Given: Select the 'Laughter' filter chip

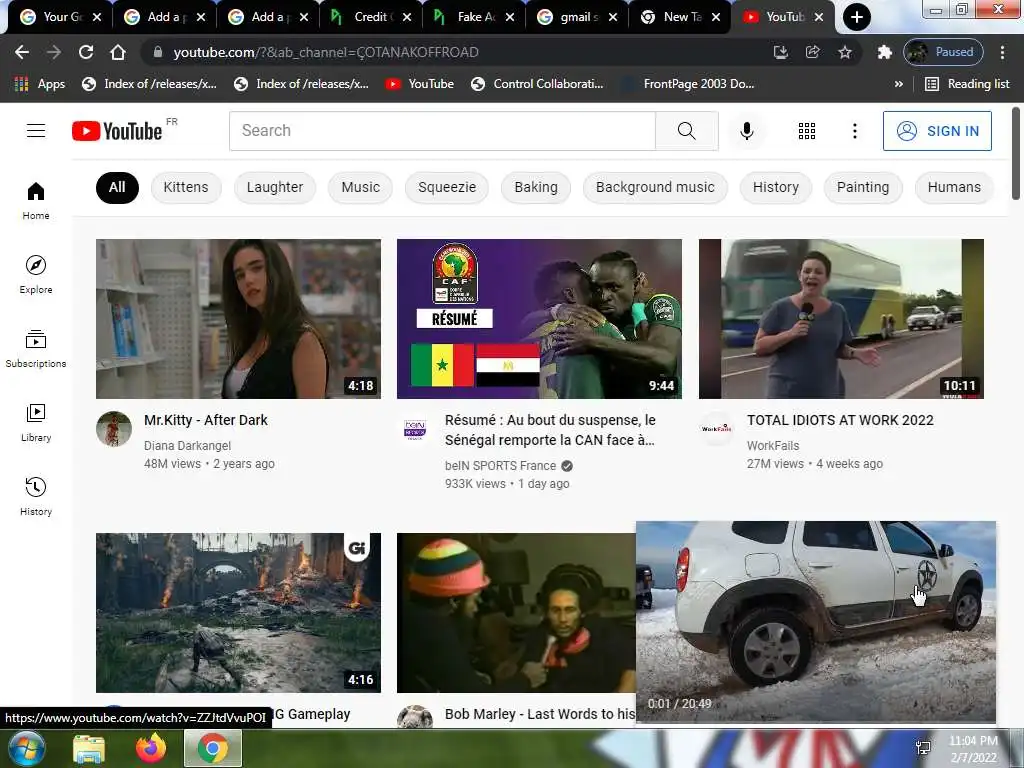Looking at the screenshot, I should [275, 187].
